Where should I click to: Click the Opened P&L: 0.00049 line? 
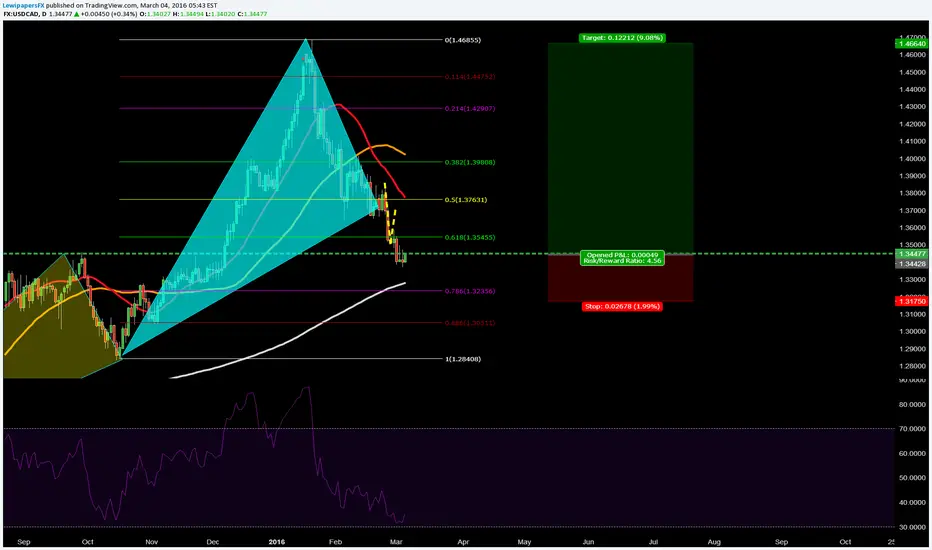622,254
